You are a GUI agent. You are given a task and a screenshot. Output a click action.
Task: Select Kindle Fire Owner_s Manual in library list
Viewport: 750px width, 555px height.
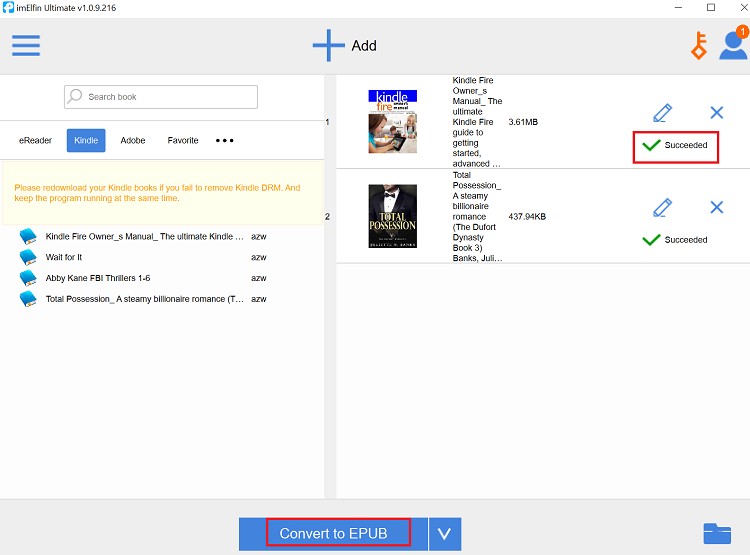tap(143, 236)
